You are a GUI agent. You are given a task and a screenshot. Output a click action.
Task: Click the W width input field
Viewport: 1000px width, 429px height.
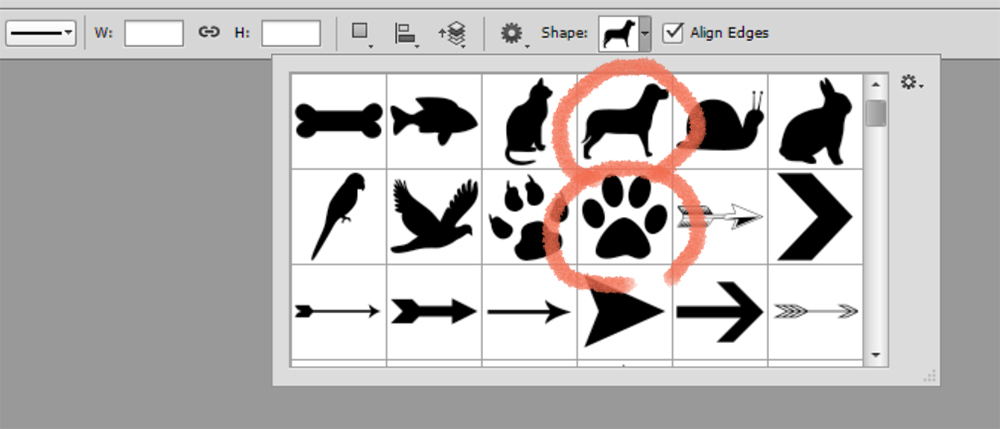coord(154,33)
